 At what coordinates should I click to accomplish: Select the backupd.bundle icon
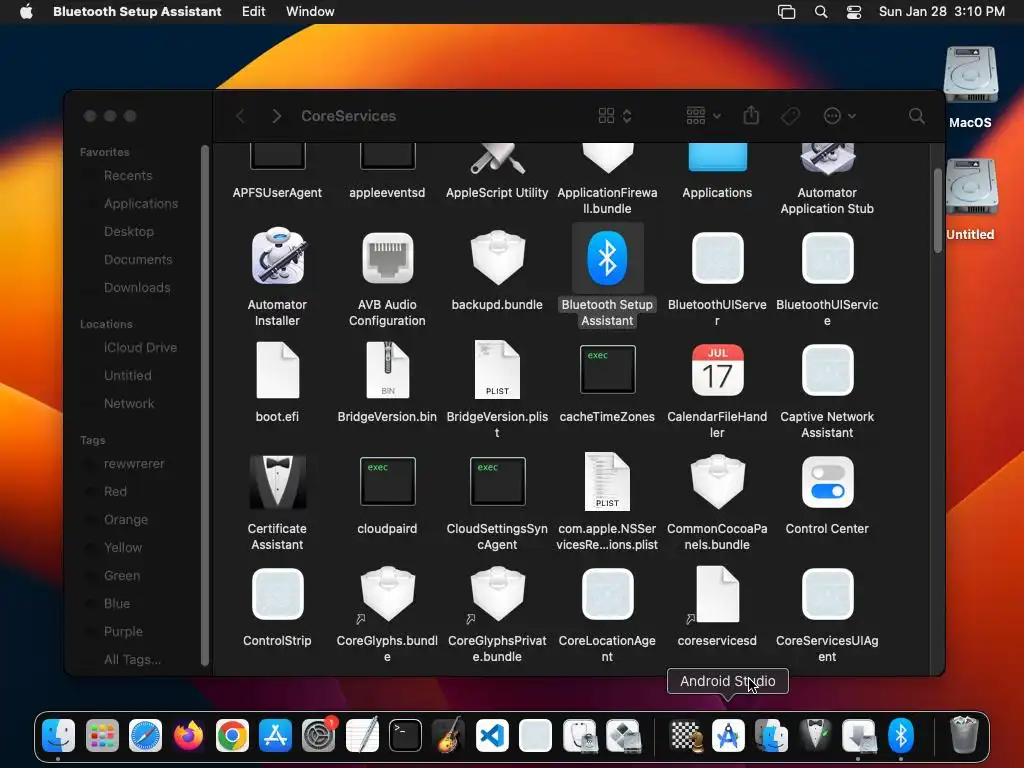[498, 257]
